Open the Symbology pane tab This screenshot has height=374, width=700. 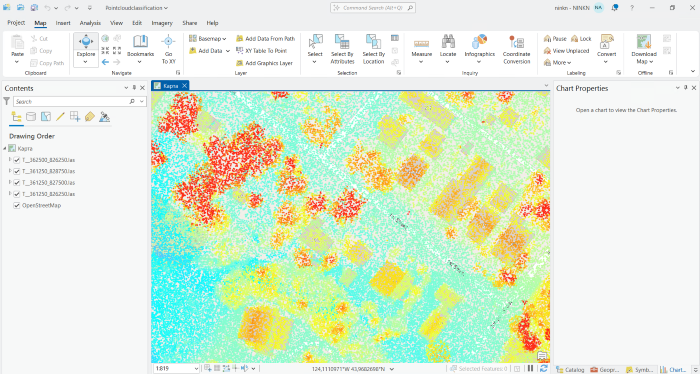[639, 370]
